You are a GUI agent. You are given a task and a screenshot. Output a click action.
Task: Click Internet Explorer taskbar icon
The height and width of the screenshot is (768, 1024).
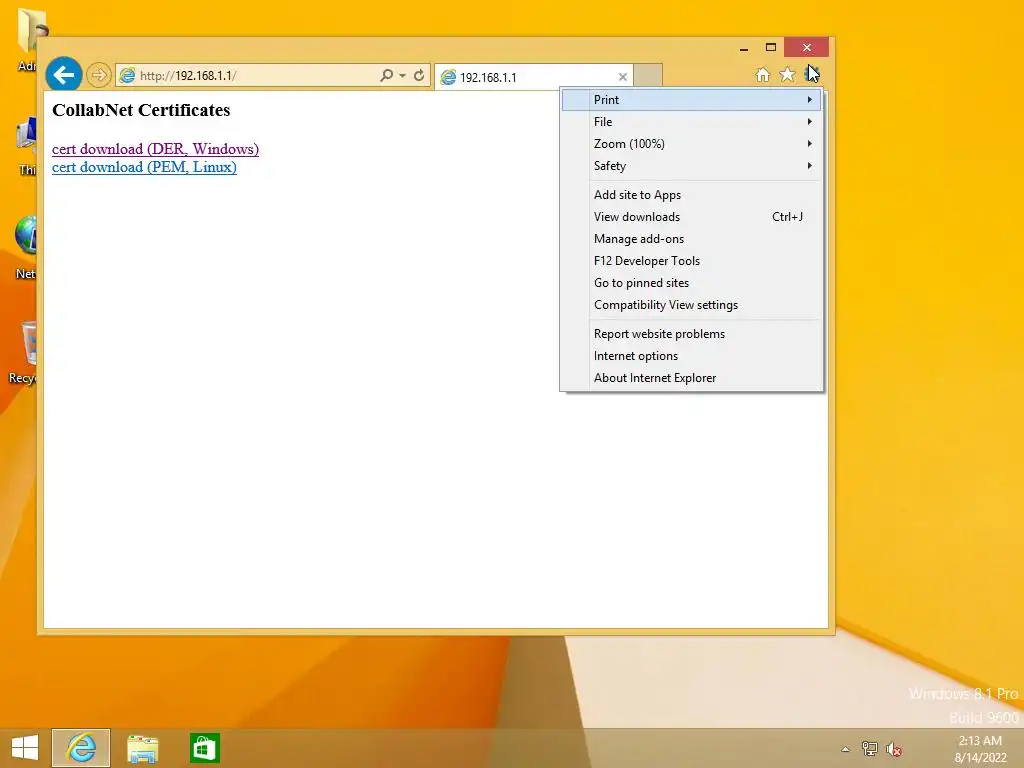(81, 748)
